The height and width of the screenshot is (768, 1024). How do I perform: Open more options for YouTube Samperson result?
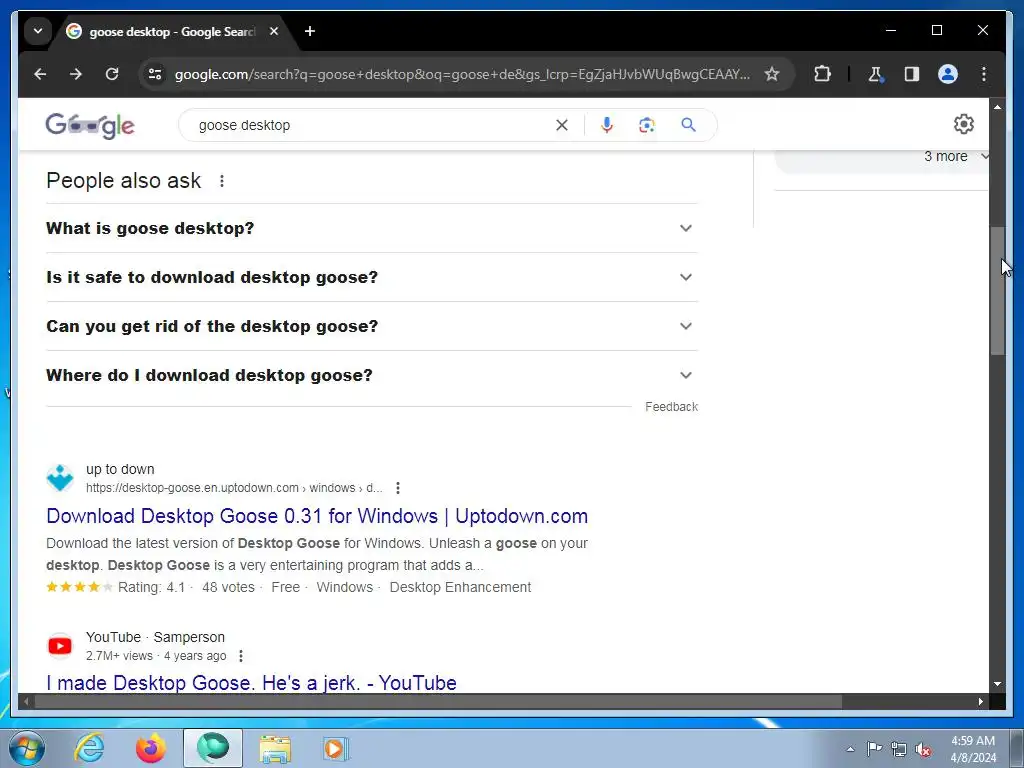tap(241, 656)
